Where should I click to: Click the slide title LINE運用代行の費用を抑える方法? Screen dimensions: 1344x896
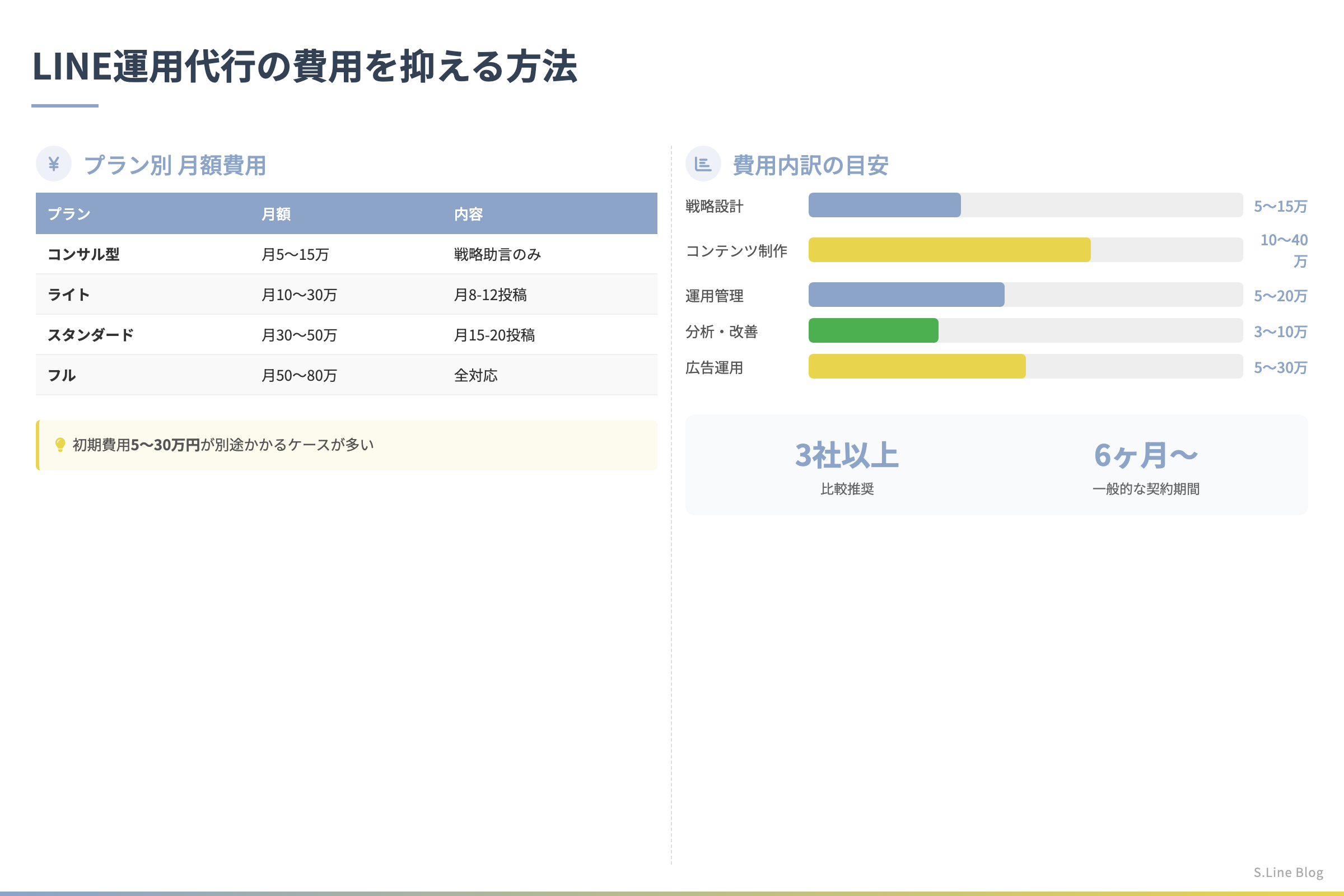pos(305,66)
